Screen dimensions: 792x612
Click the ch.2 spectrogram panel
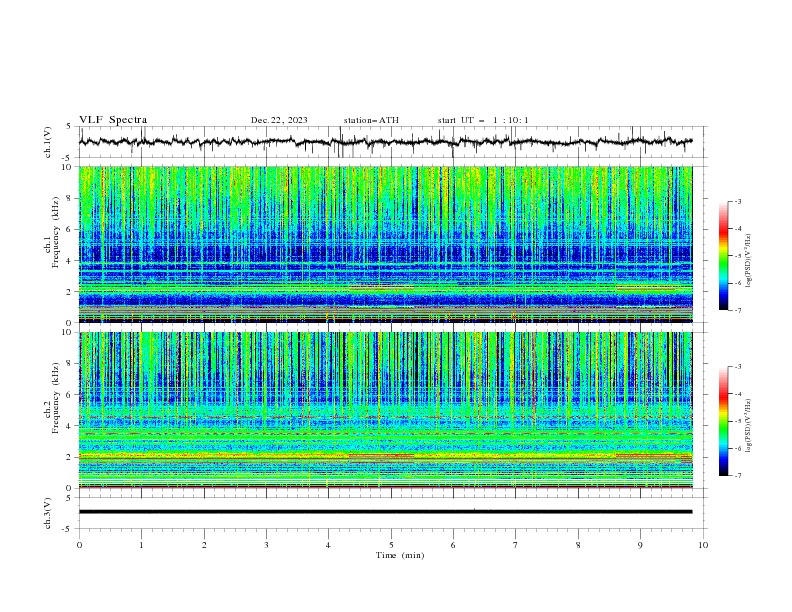click(x=385, y=410)
